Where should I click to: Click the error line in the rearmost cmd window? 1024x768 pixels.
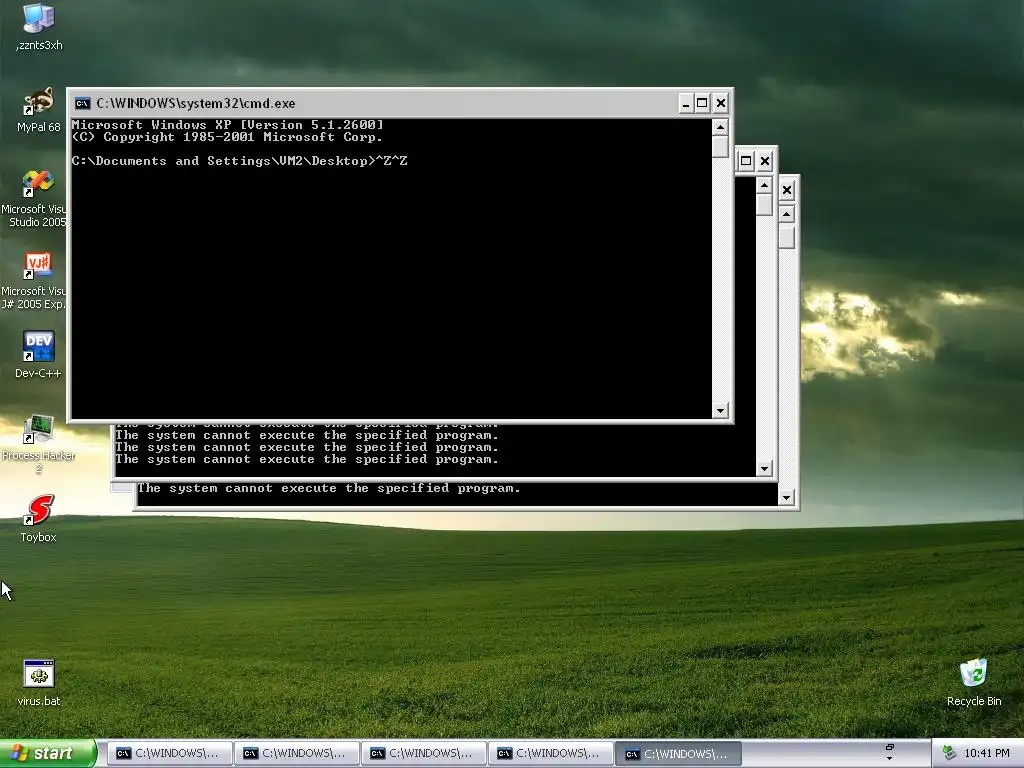pos(328,488)
